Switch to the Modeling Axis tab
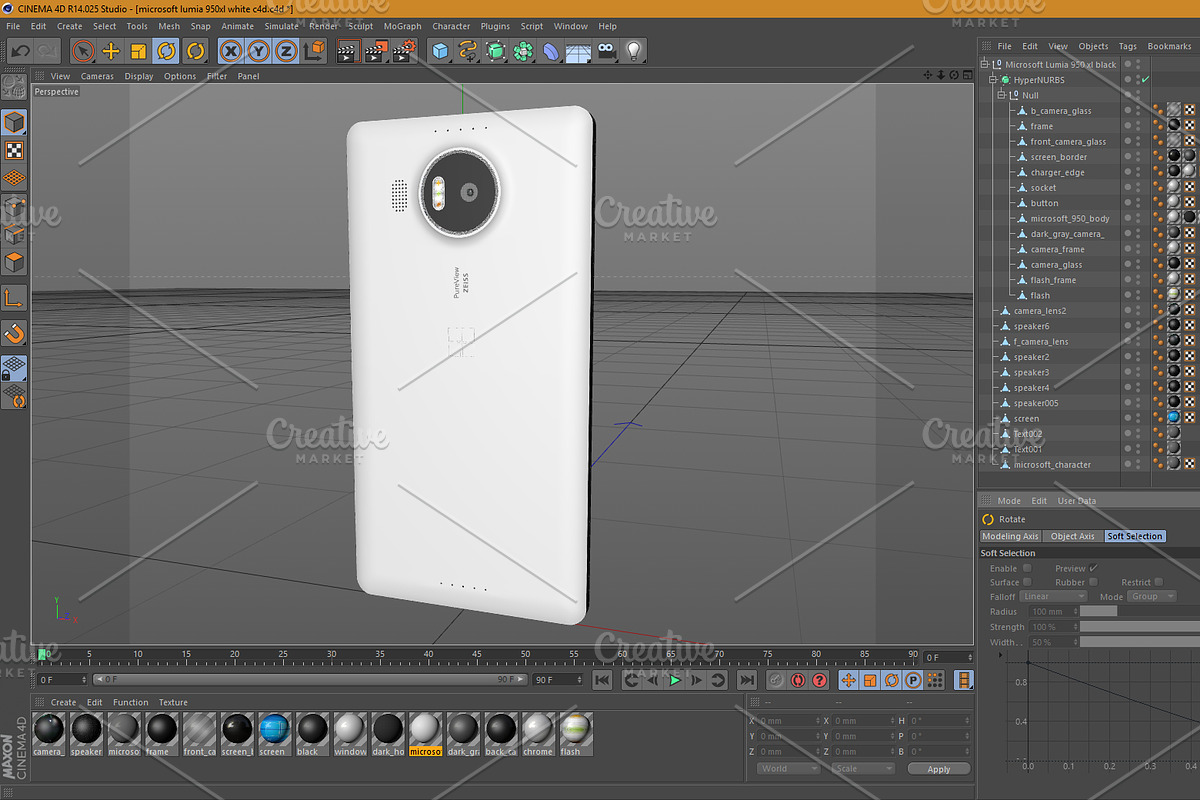The width and height of the screenshot is (1200, 800). pos(1010,536)
